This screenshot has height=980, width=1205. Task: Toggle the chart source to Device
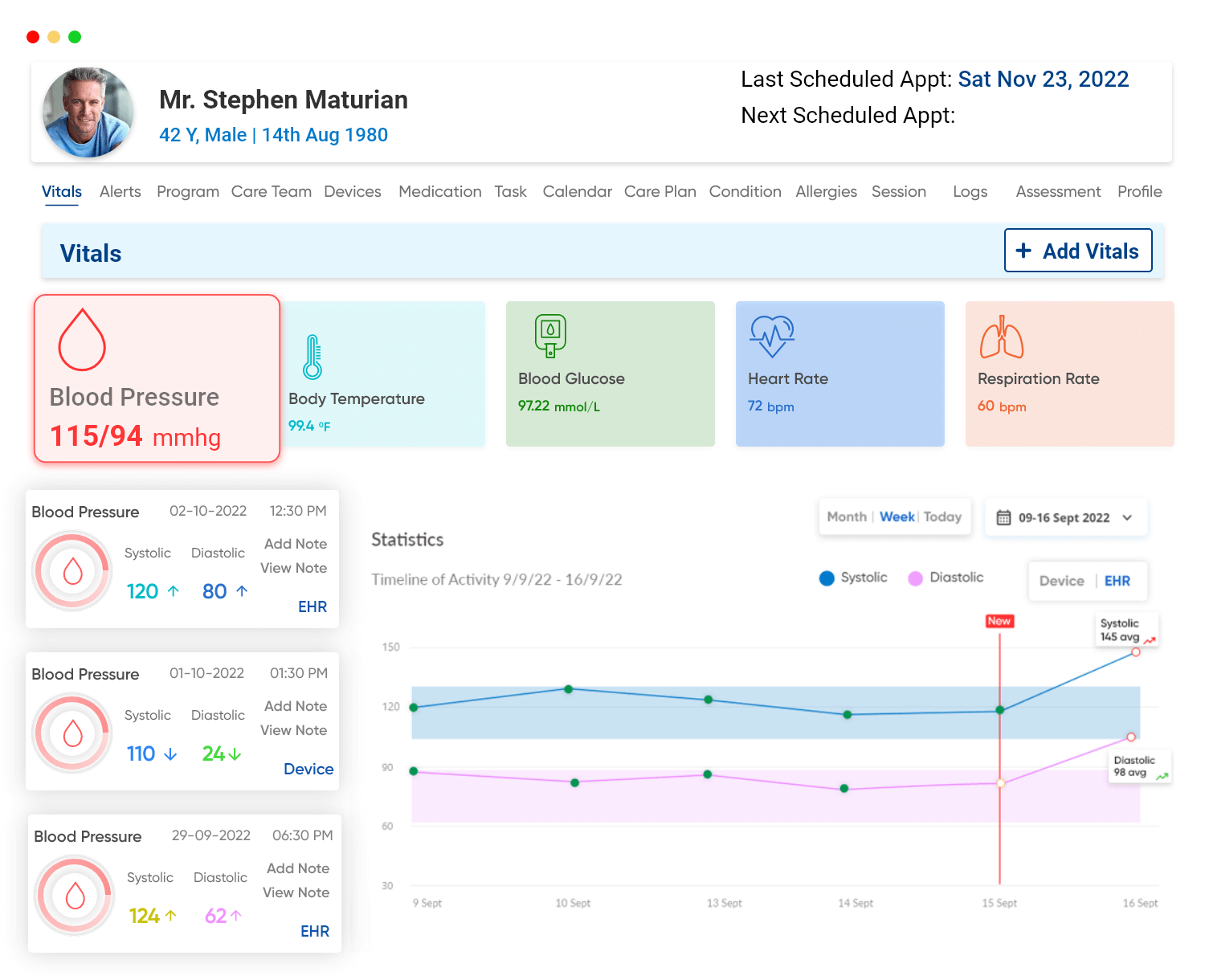pyautogui.click(x=1061, y=581)
